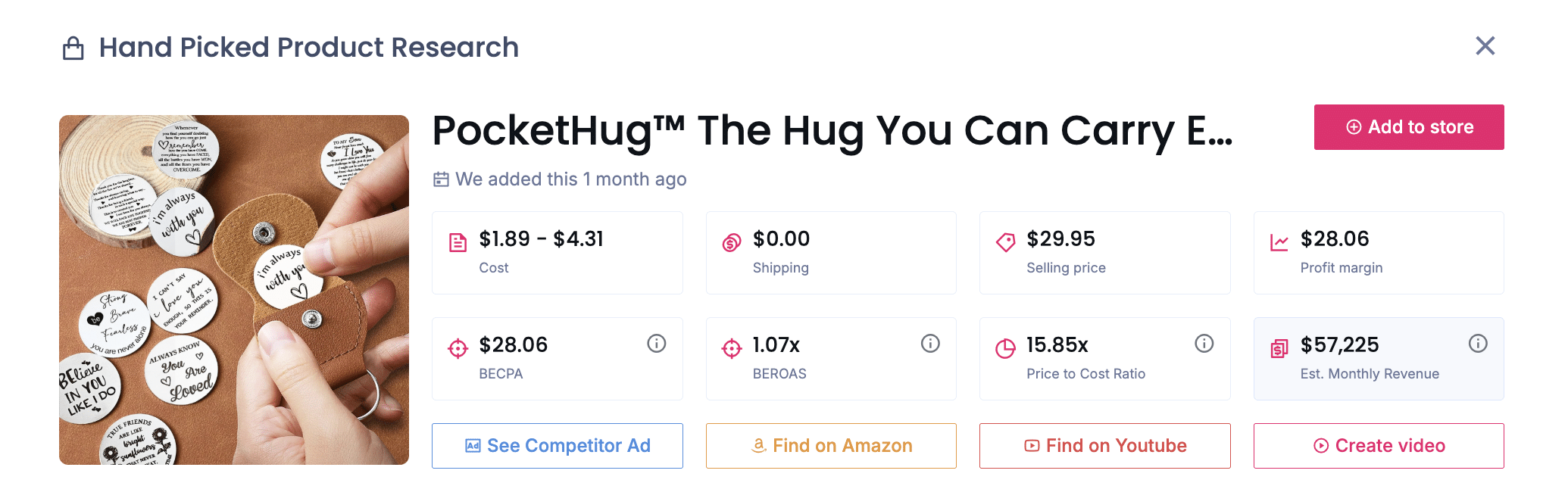The width and height of the screenshot is (1568, 486).
Task: Click the Selling price tag icon
Action: click(x=1005, y=243)
